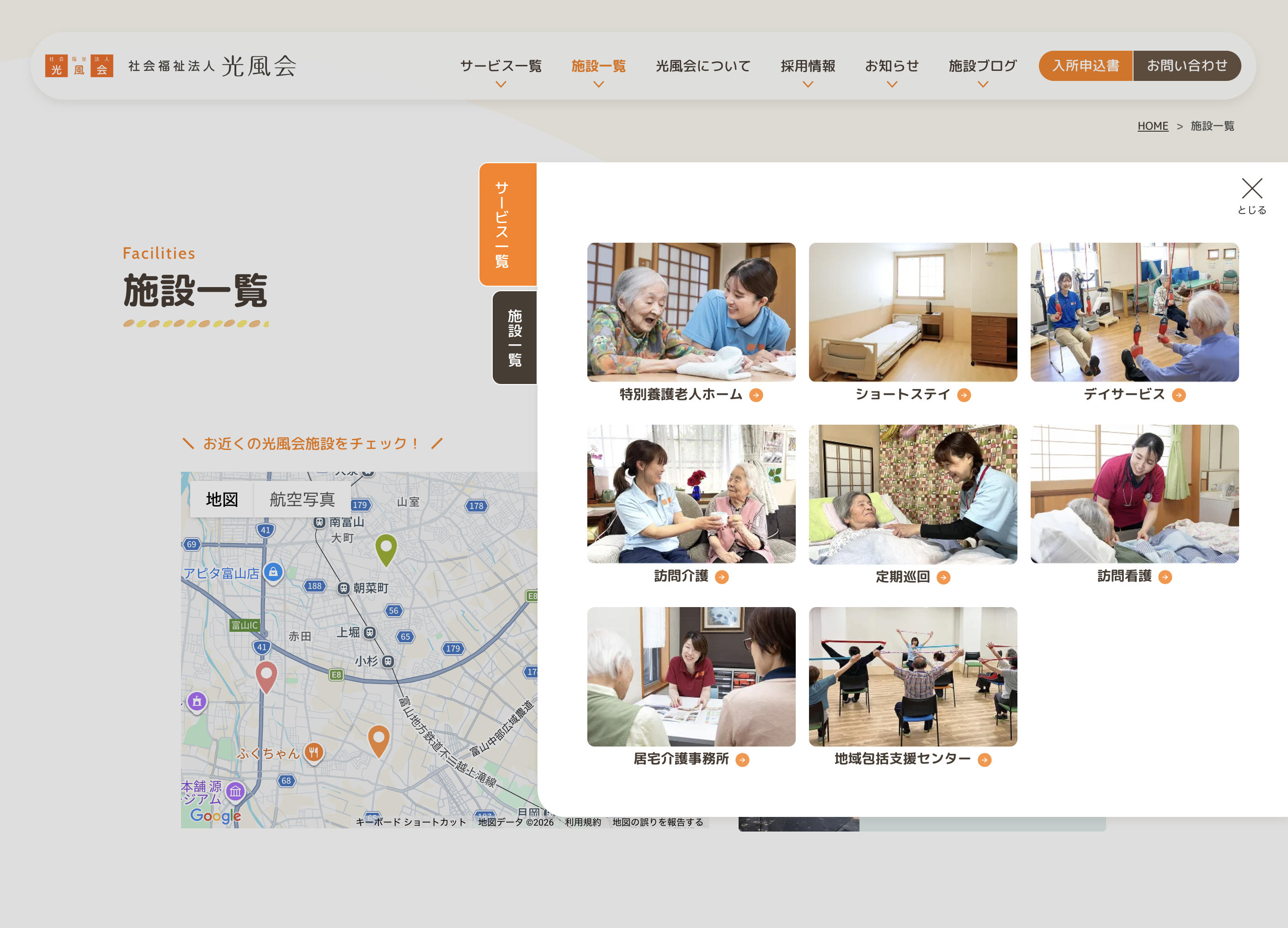1288x928 pixels.
Task: Click the お問い合わせ button
Action: pyautogui.click(x=1187, y=66)
